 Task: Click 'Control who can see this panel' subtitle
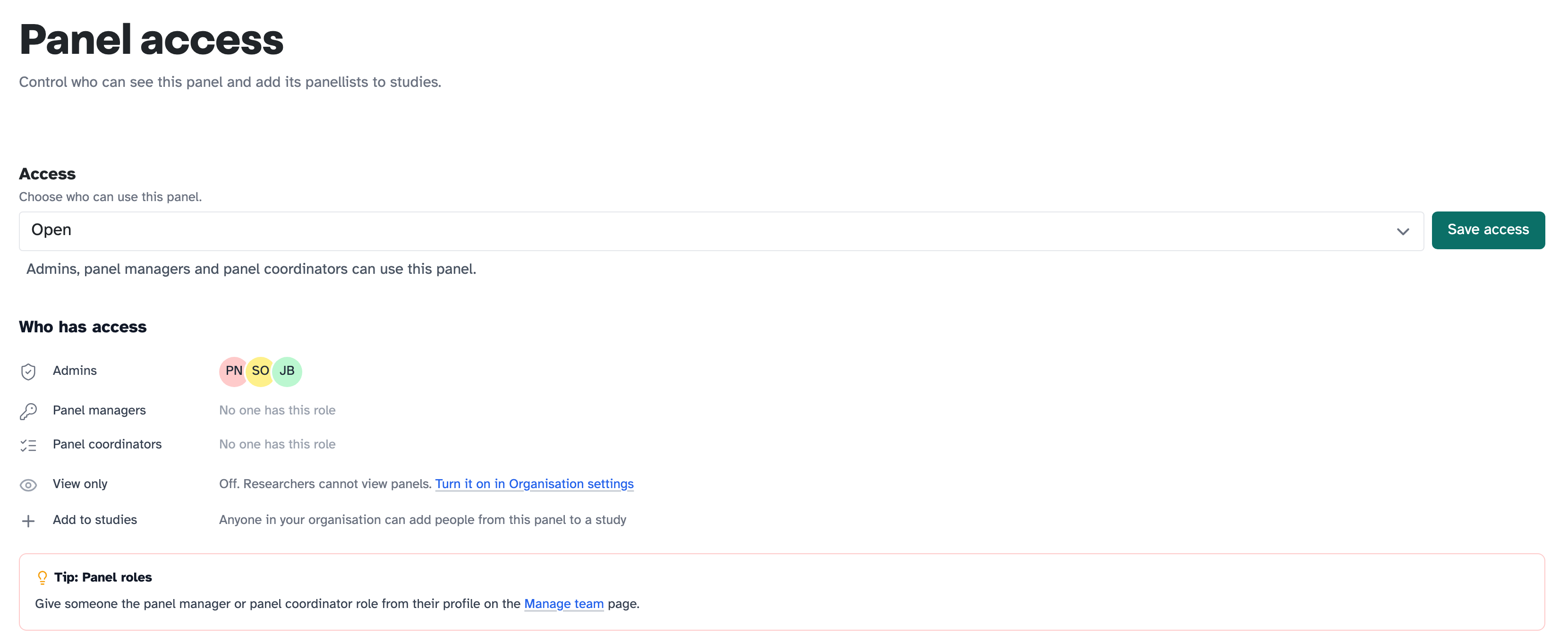[230, 82]
